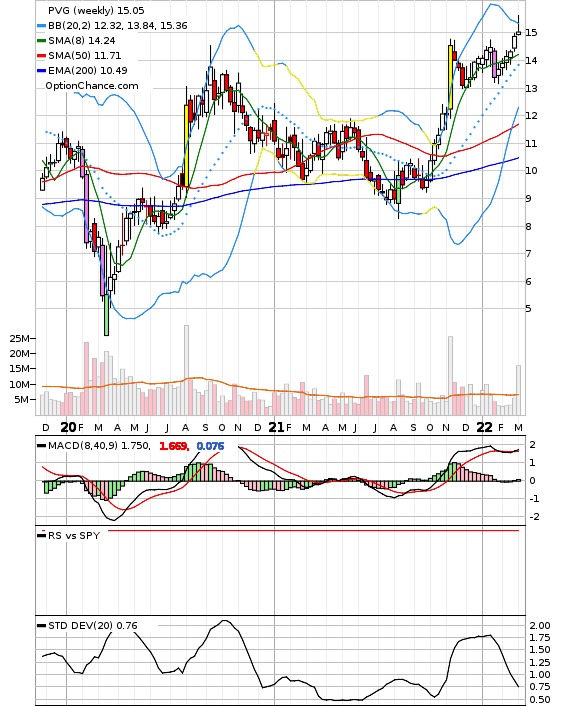
Task: Click the year 22 marker on time axis
Action: (484, 427)
